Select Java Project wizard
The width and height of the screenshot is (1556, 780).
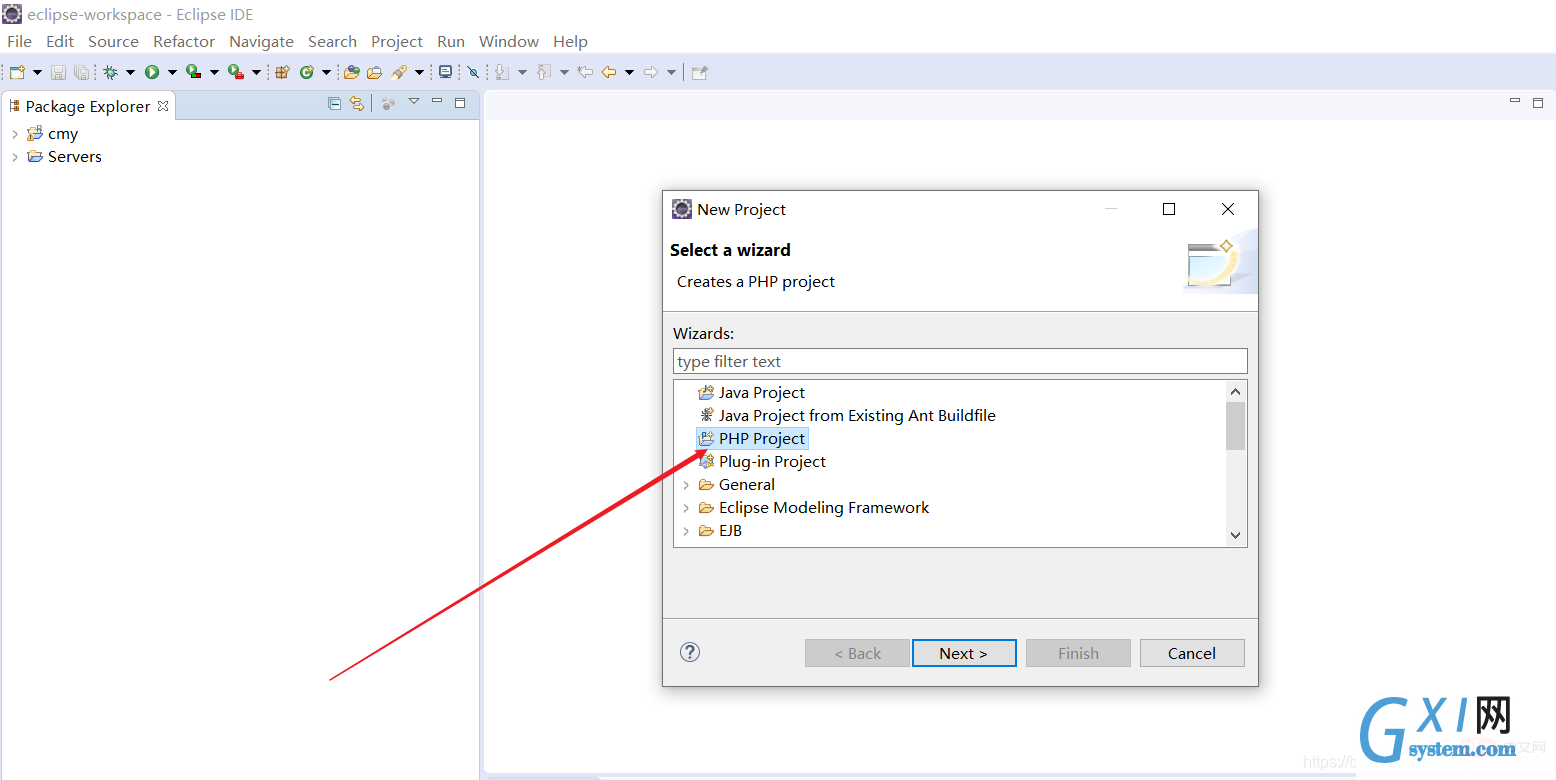pos(761,392)
